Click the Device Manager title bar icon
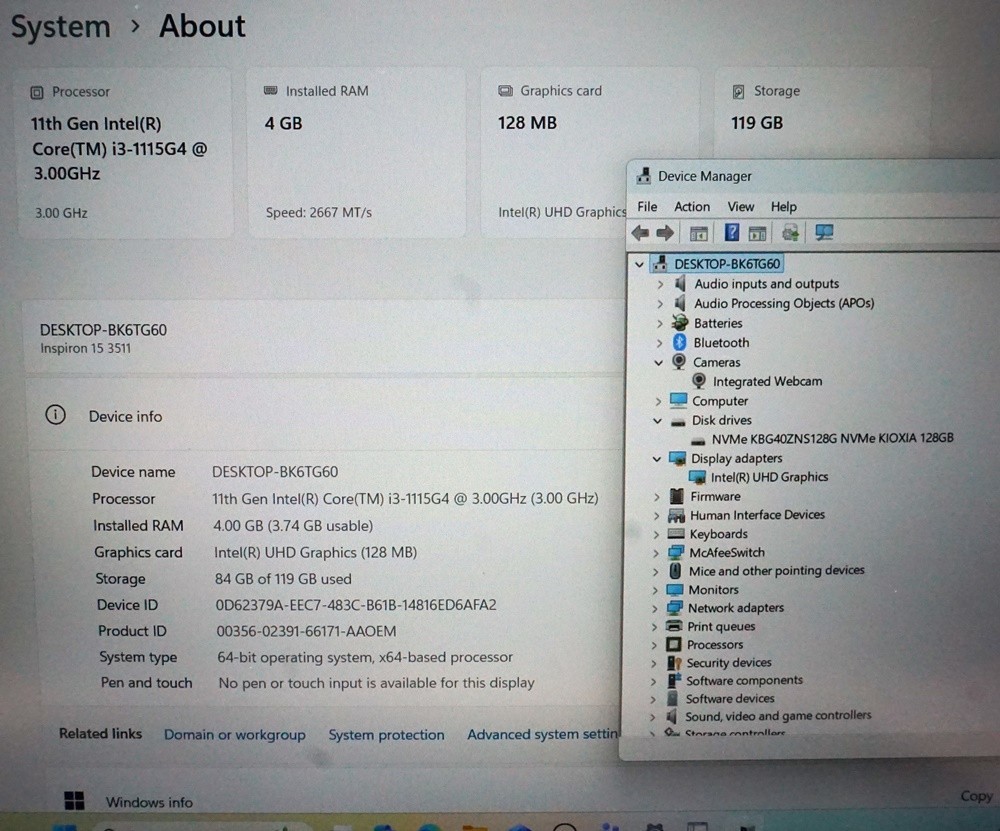The image size is (1000, 831). (643, 176)
